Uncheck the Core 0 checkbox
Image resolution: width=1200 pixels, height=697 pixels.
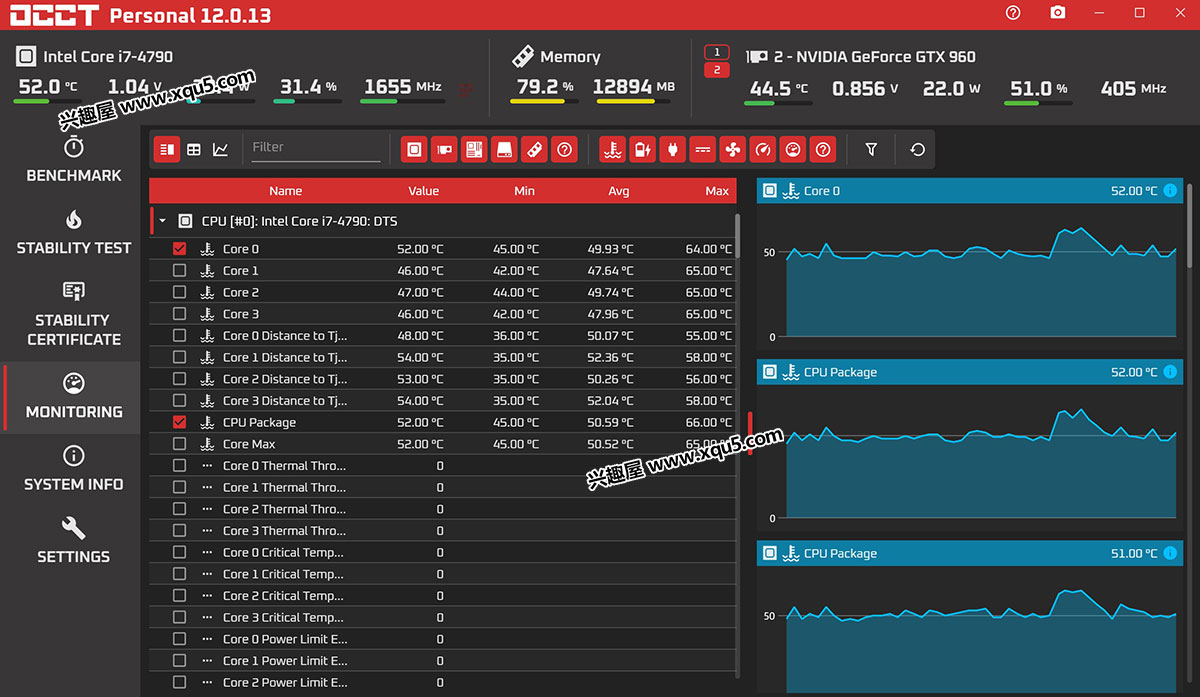pos(179,249)
